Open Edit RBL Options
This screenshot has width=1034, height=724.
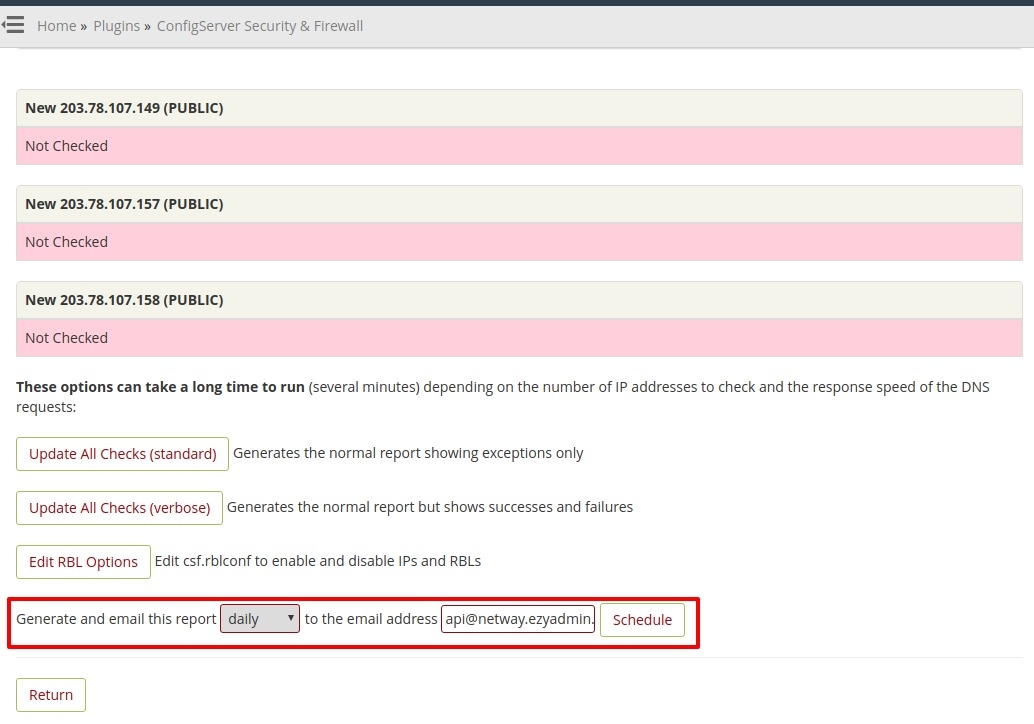(83, 562)
